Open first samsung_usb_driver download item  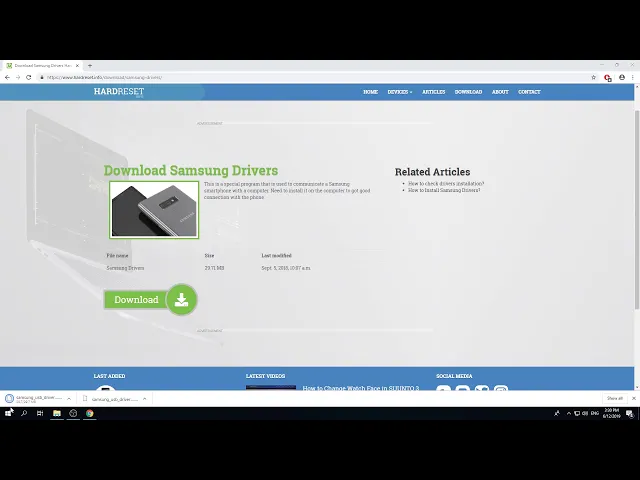point(34,398)
